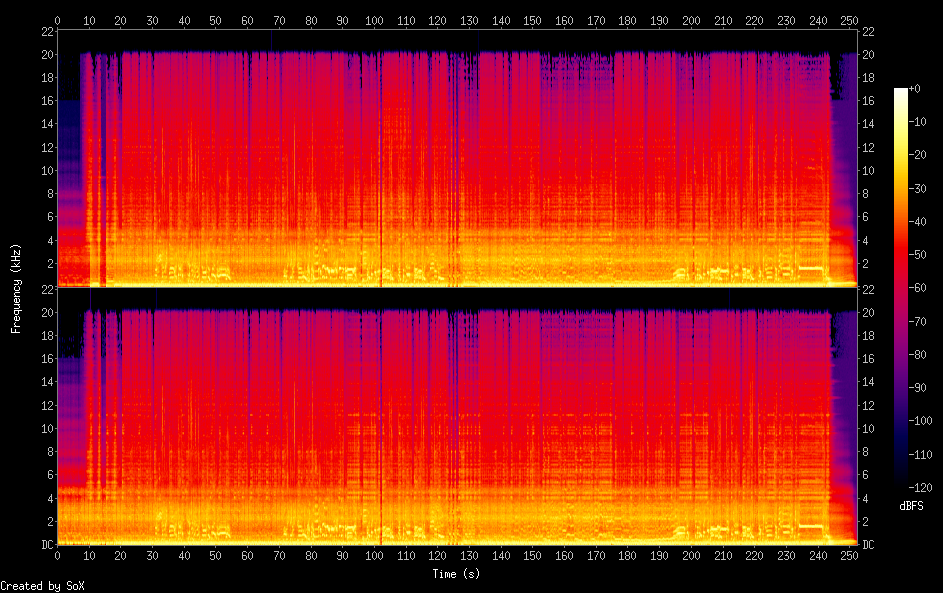Click the bright tone near 235 s in lower channel
943x593 pixels.
(810, 525)
